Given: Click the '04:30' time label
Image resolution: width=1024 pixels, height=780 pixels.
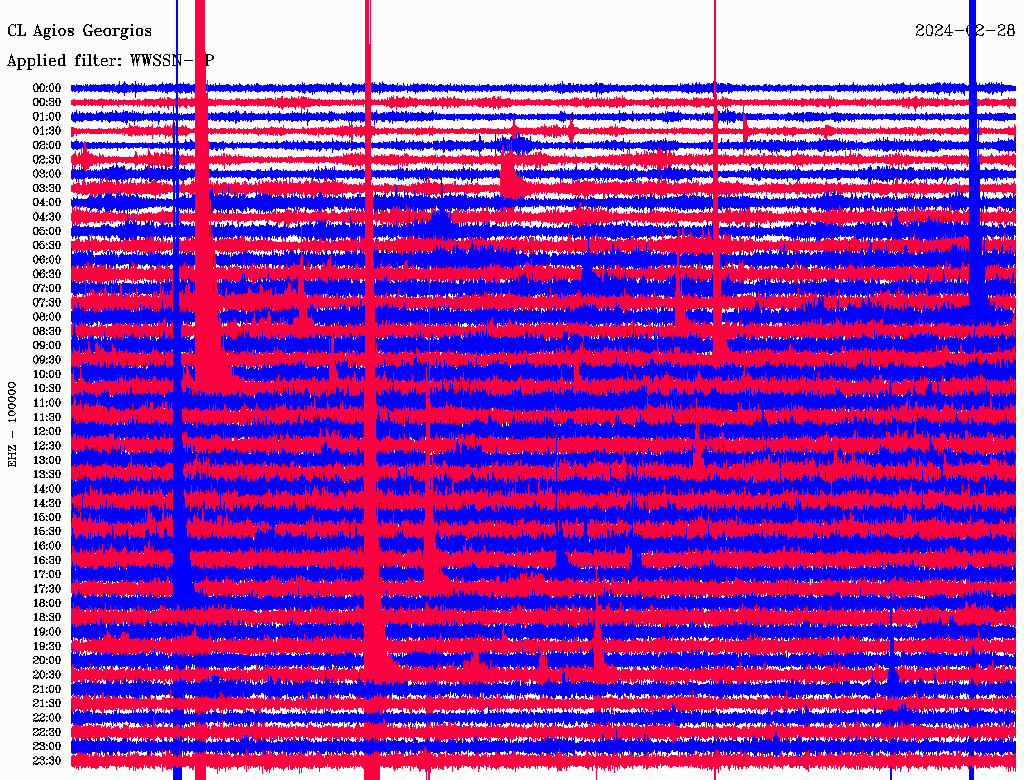Looking at the screenshot, I should 47,217.
